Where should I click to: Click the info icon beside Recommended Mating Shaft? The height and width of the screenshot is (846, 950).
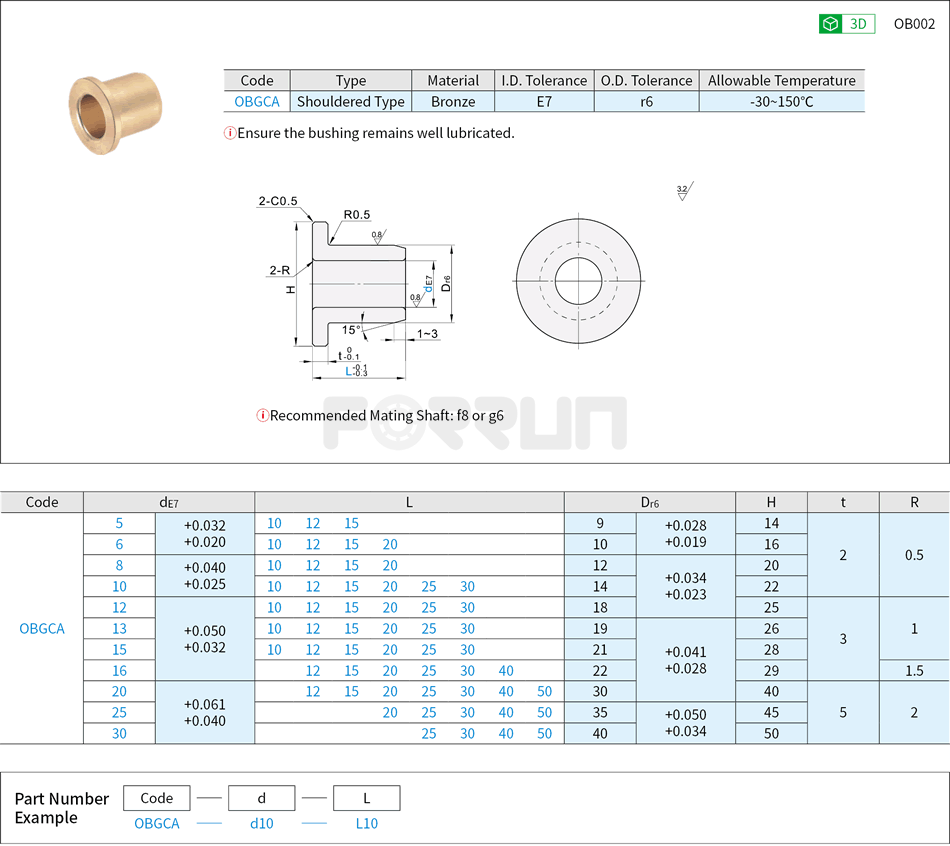coord(263,415)
